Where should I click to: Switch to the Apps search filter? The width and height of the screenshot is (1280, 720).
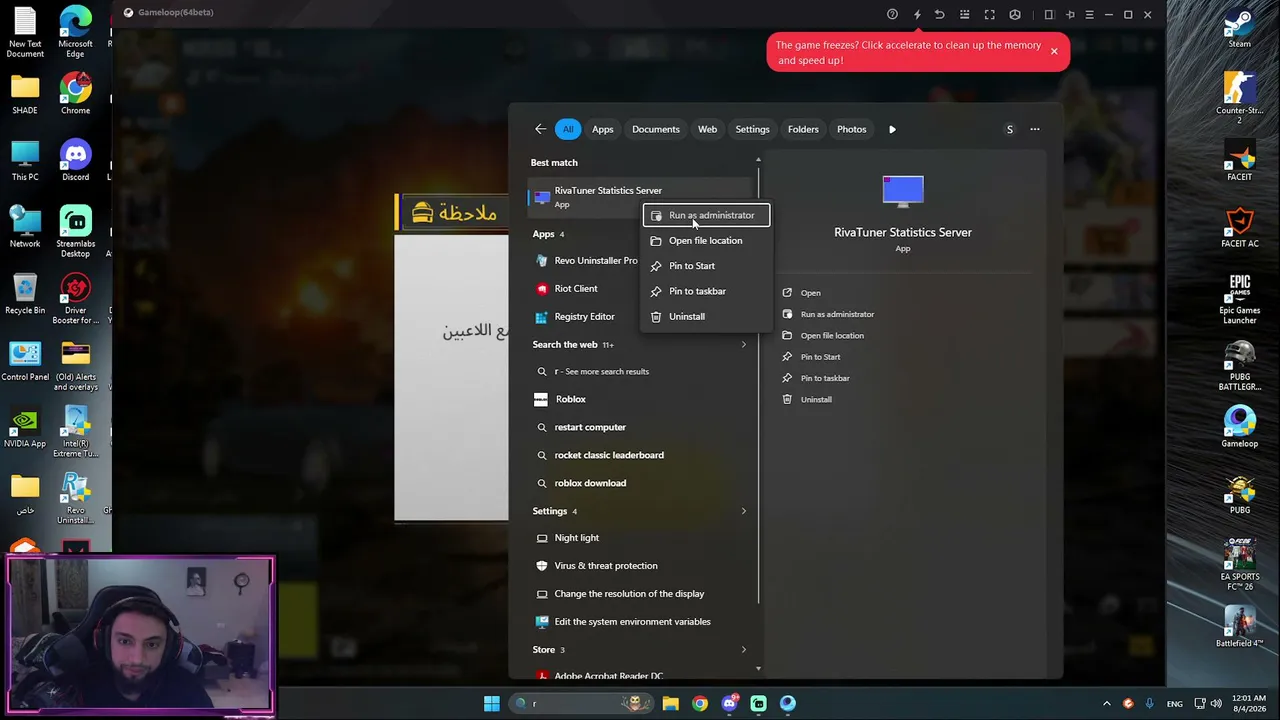[602, 129]
